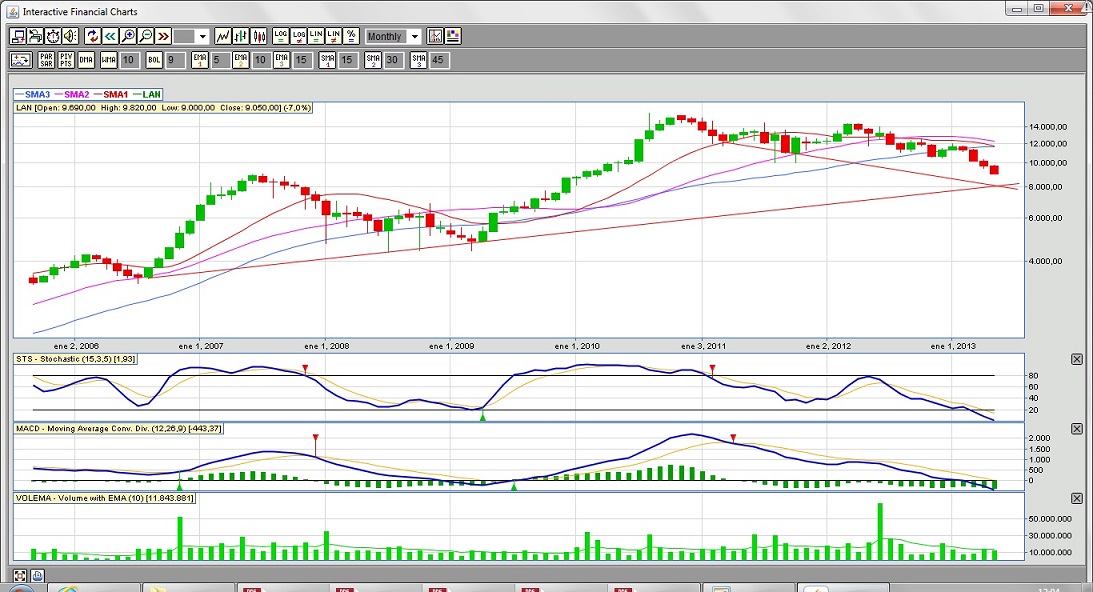The height and width of the screenshot is (592, 1093).
Task: Edit the WMA period field showing 10
Action: click(130, 60)
